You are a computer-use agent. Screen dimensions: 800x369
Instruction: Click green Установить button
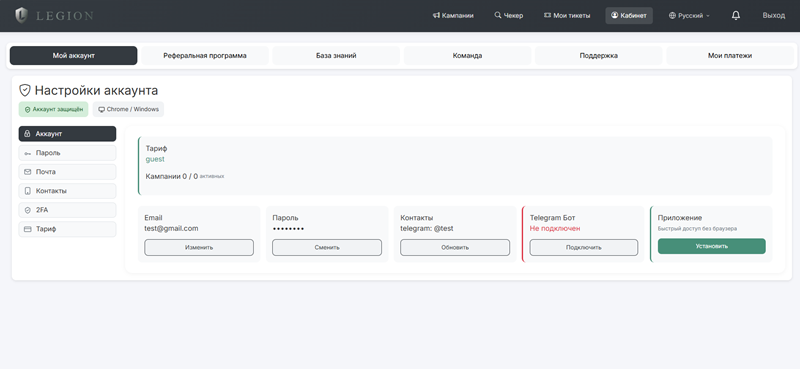click(x=712, y=246)
